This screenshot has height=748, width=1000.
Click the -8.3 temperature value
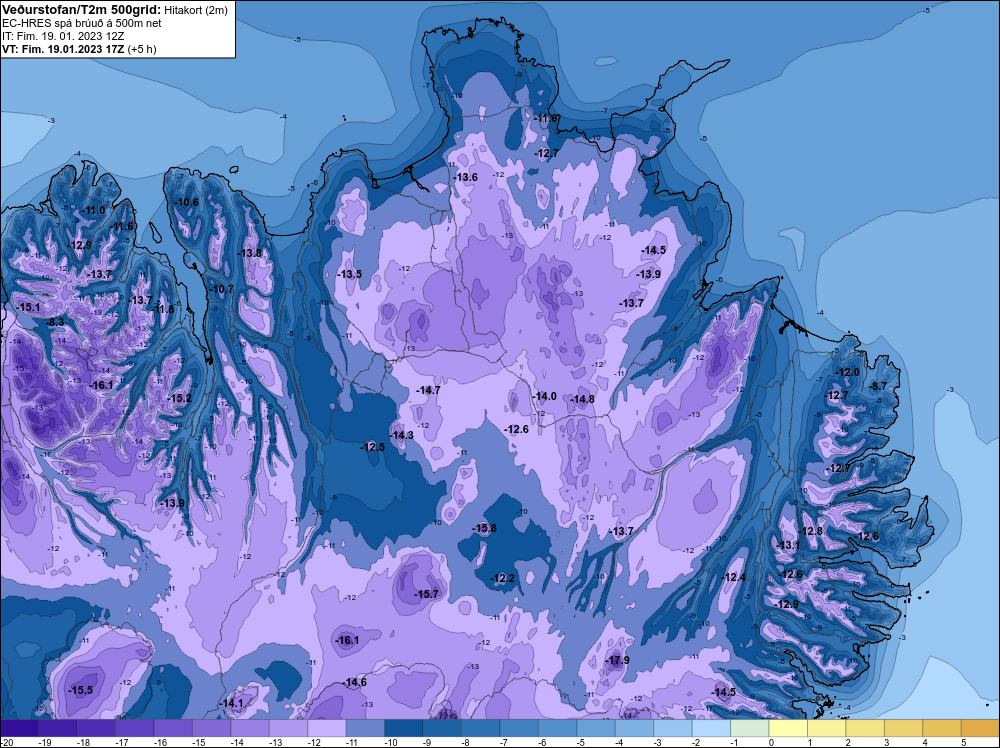(55, 322)
